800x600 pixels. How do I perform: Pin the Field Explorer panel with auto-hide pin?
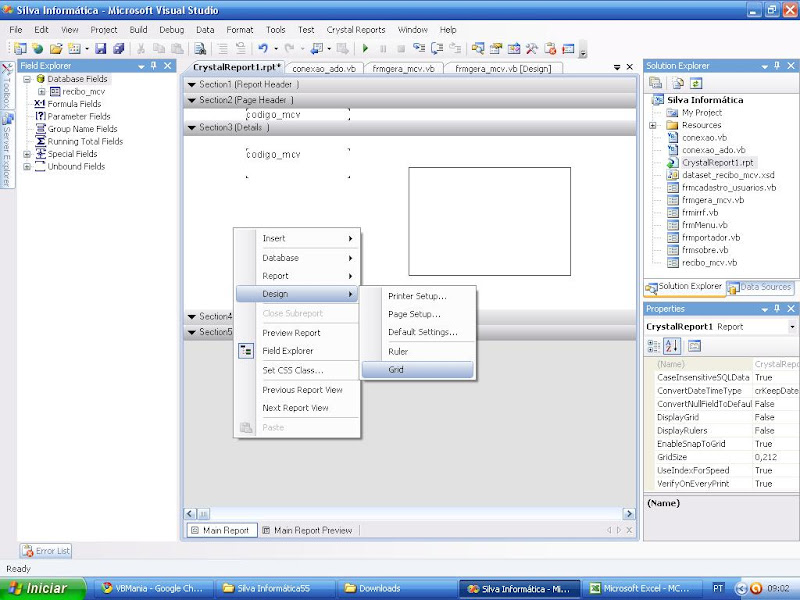[154, 66]
